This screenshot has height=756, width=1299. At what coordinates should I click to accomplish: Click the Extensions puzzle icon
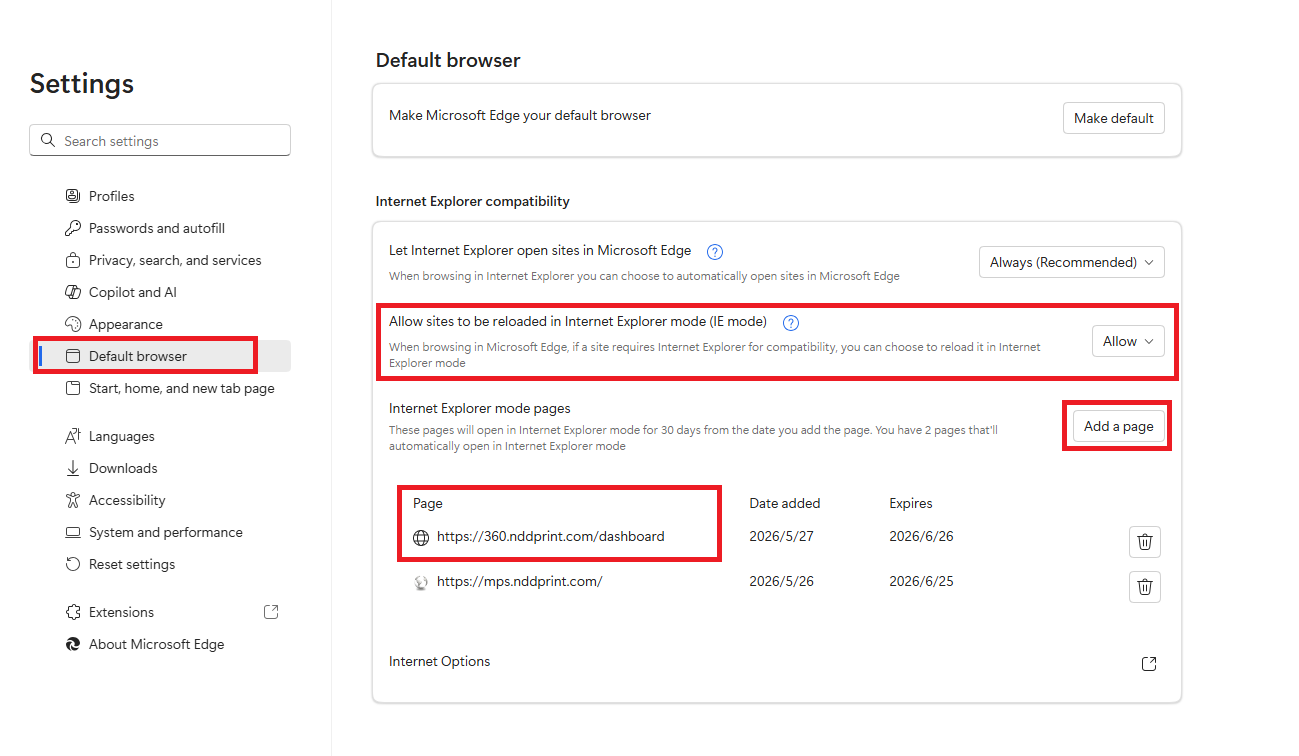coord(72,612)
